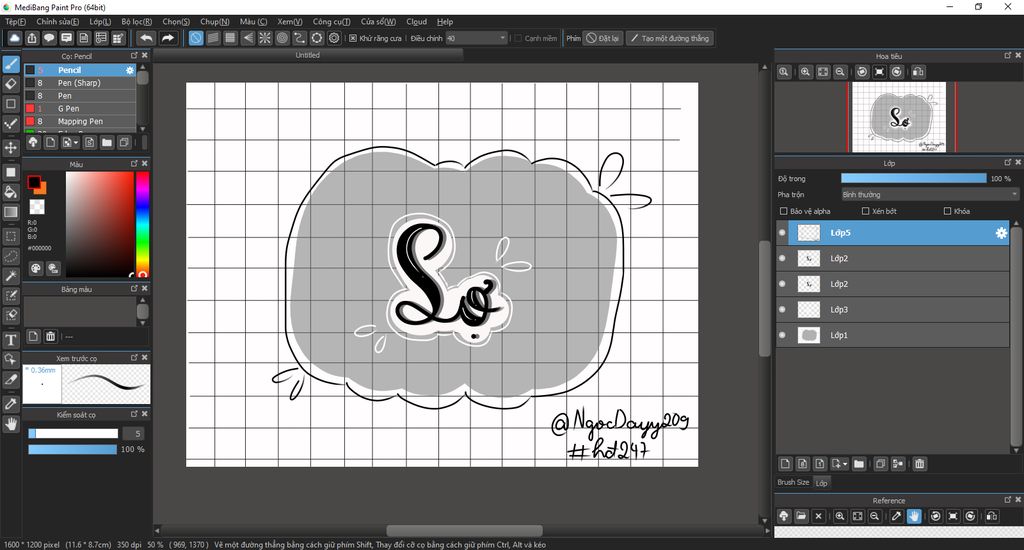The image size is (1024, 550).
Task: Select the Text tool
Action: click(x=10, y=340)
